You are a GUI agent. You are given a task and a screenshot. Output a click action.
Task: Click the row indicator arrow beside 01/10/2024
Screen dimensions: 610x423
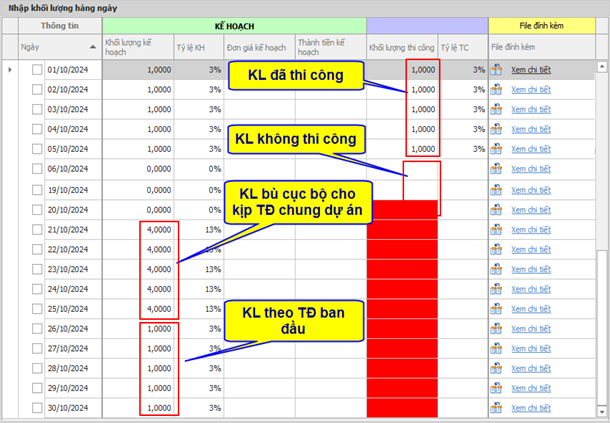[x=10, y=70]
